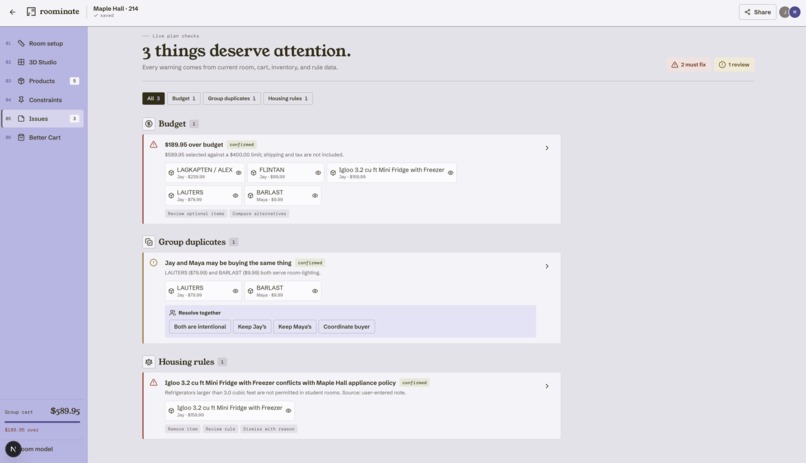Toggle eye on Igloo chip in Budget

pos(450,173)
